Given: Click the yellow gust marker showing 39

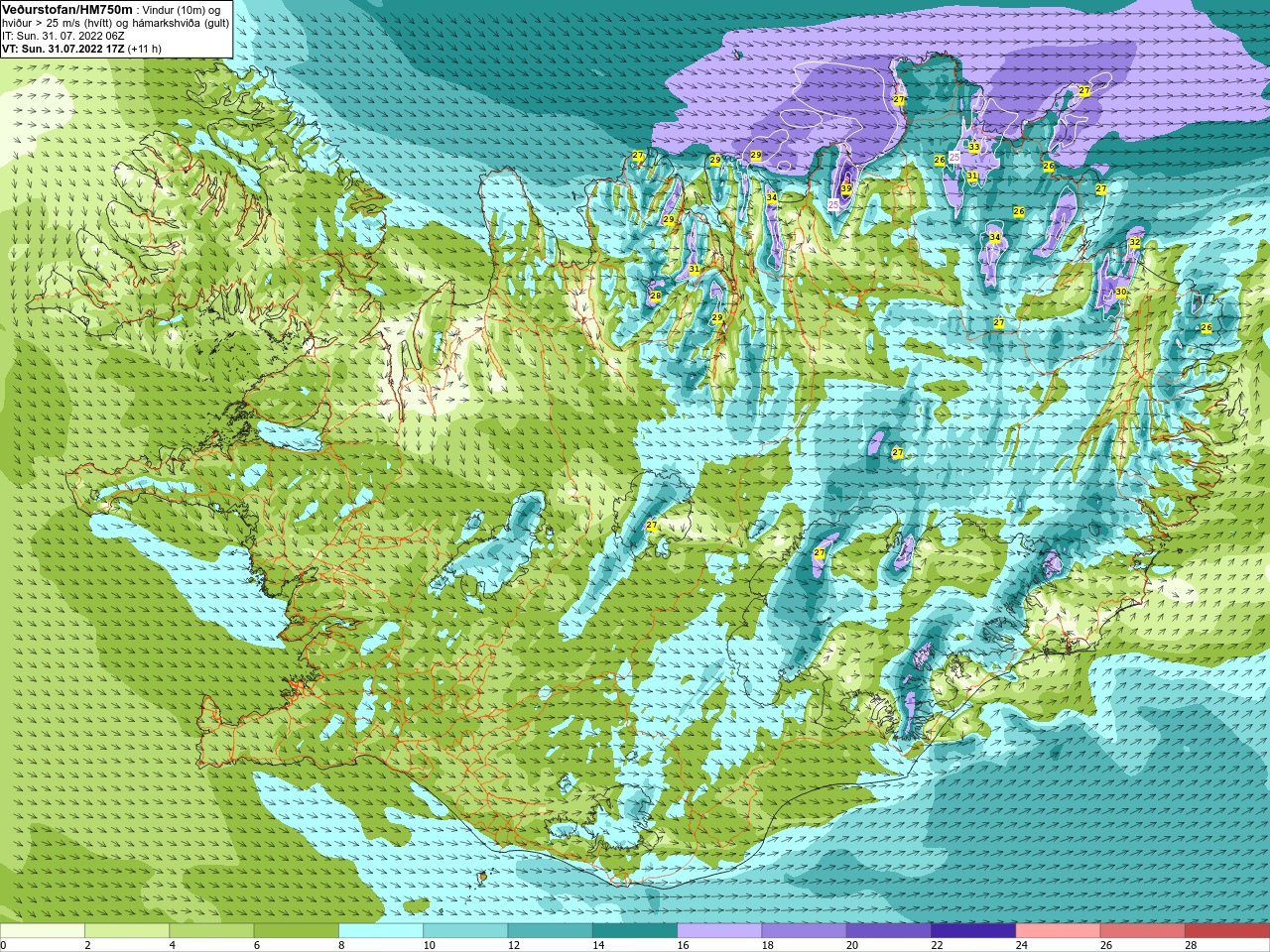Looking at the screenshot, I should pos(846,188).
